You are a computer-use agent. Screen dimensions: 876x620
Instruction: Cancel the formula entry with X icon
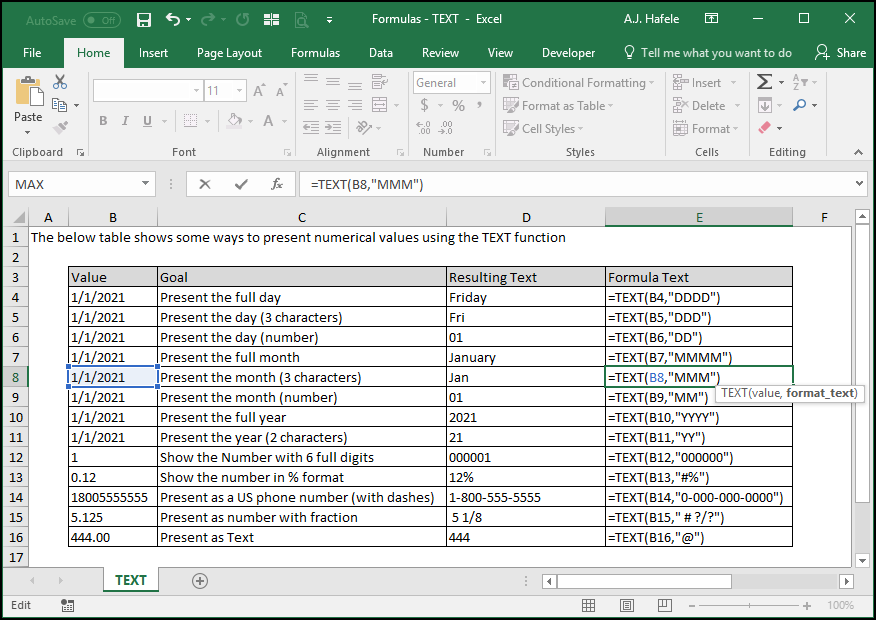click(205, 184)
